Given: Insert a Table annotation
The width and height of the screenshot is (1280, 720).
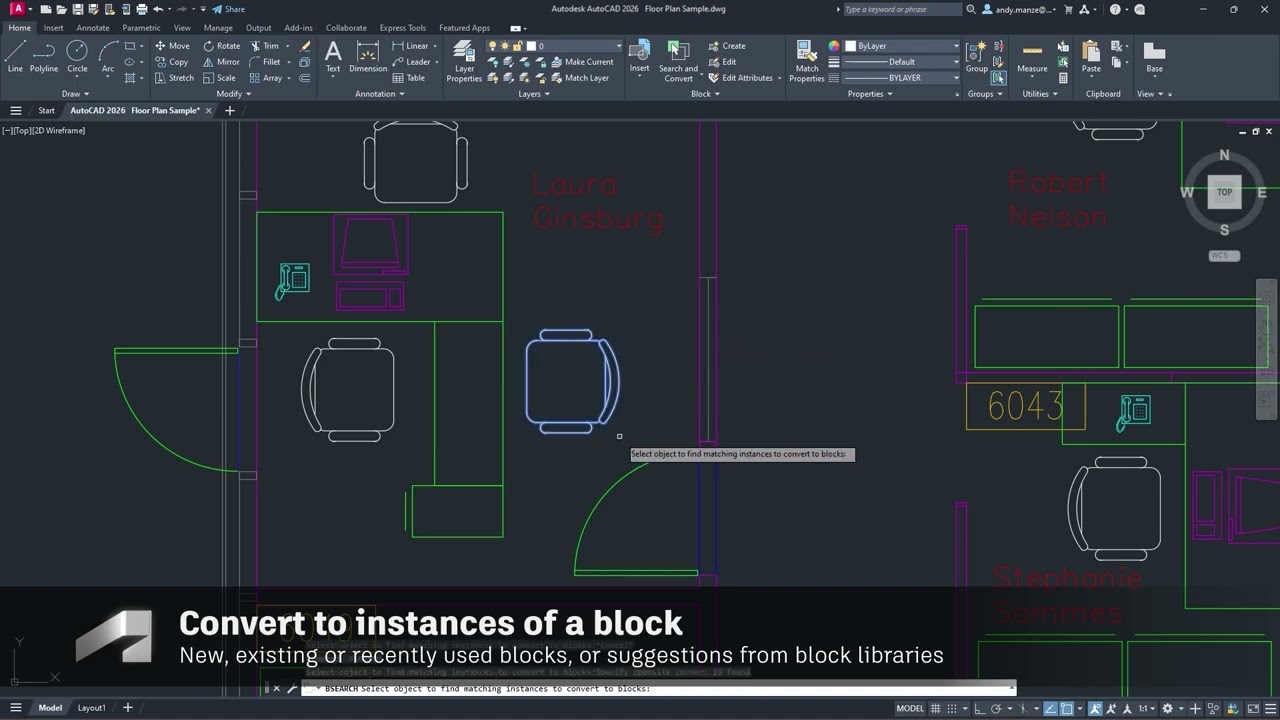Looking at the screenshot, I should (x=409, y=78).
